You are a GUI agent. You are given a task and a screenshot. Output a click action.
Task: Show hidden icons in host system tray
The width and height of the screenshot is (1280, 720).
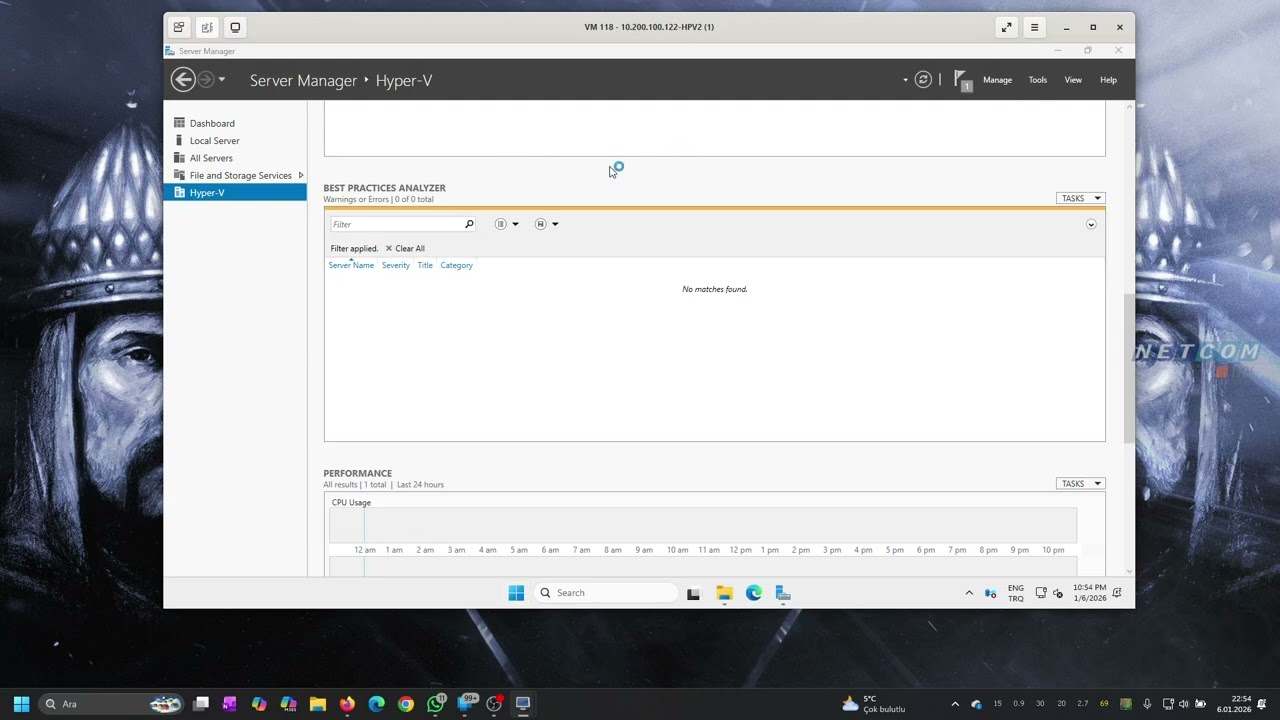tap(955, 704)
